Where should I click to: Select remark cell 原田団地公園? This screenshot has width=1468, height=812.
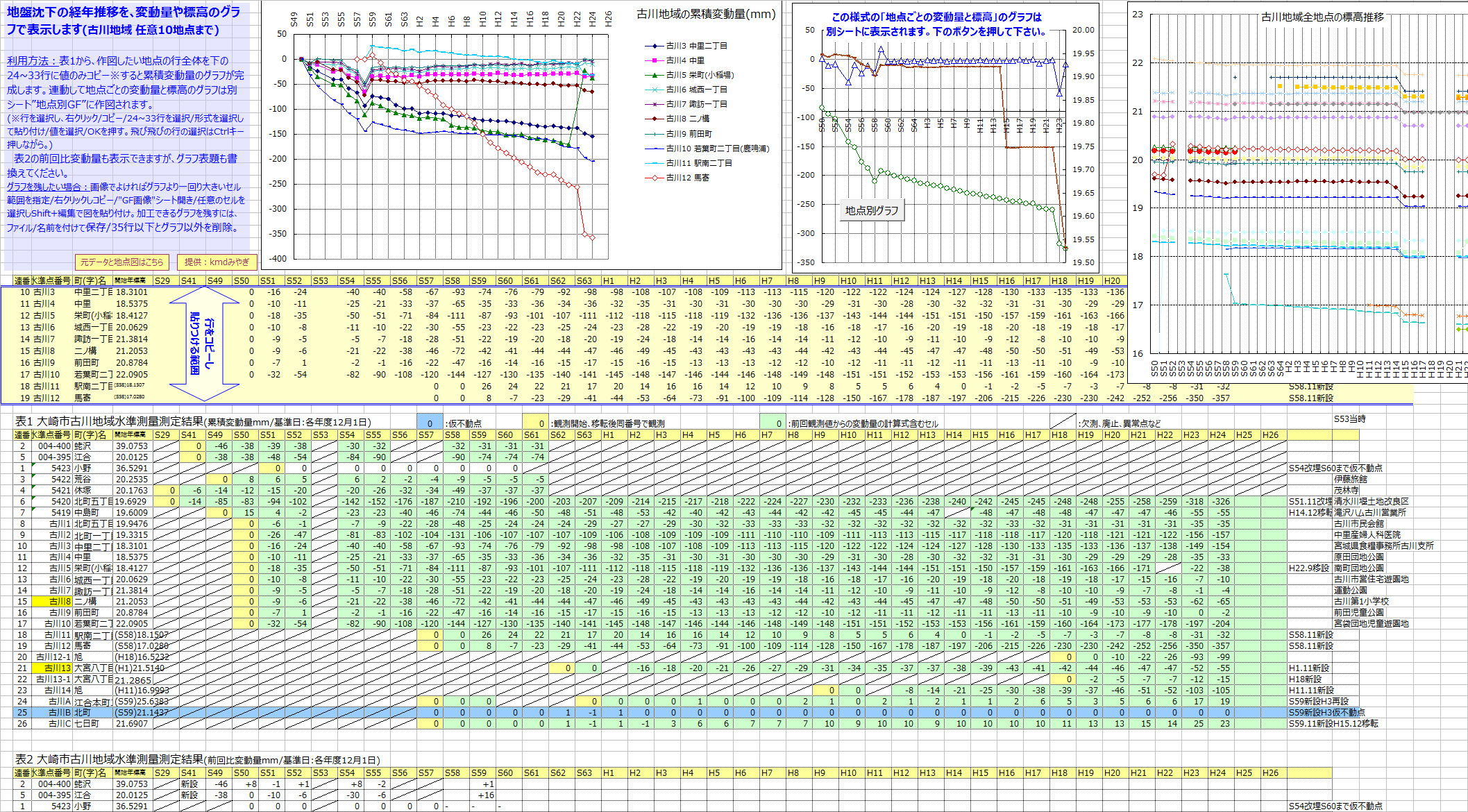pos(1358,557)
